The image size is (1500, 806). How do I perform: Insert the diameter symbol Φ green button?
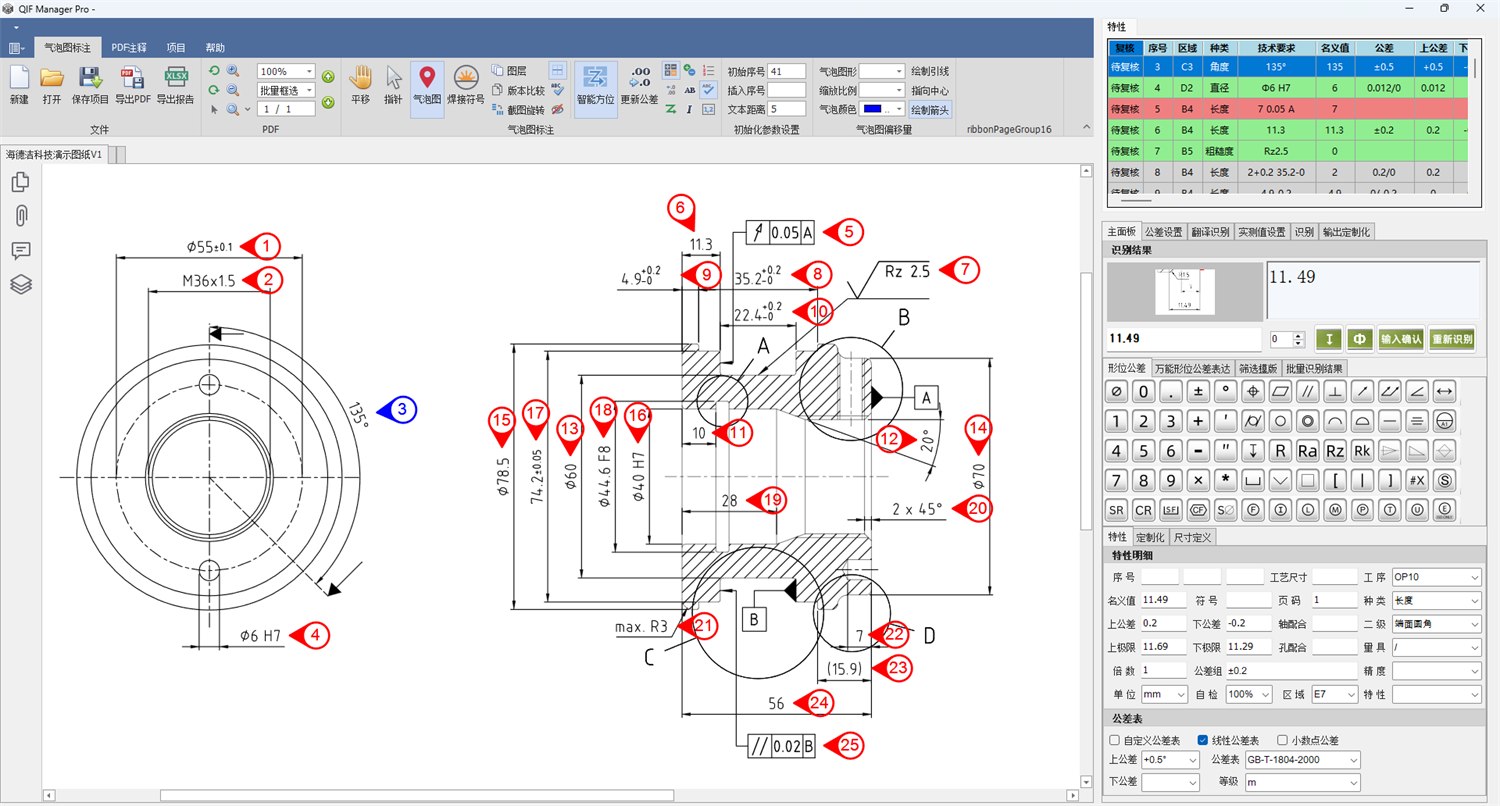point(1360,339)
